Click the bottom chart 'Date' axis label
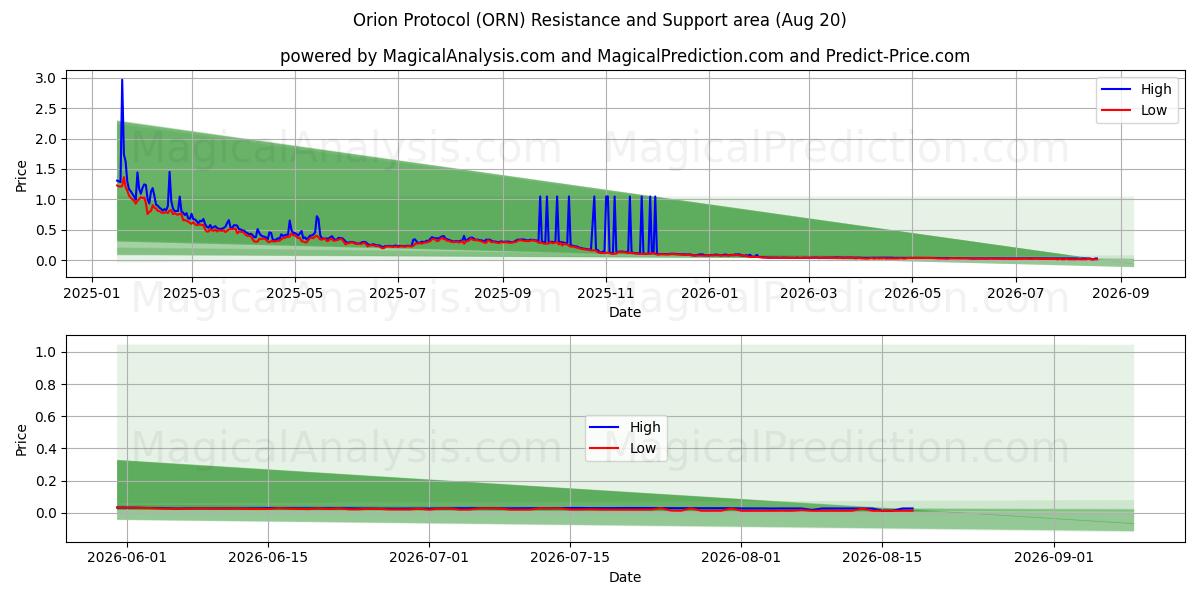The height and width of the screenshot is (600, 1200). pos(625,577)
